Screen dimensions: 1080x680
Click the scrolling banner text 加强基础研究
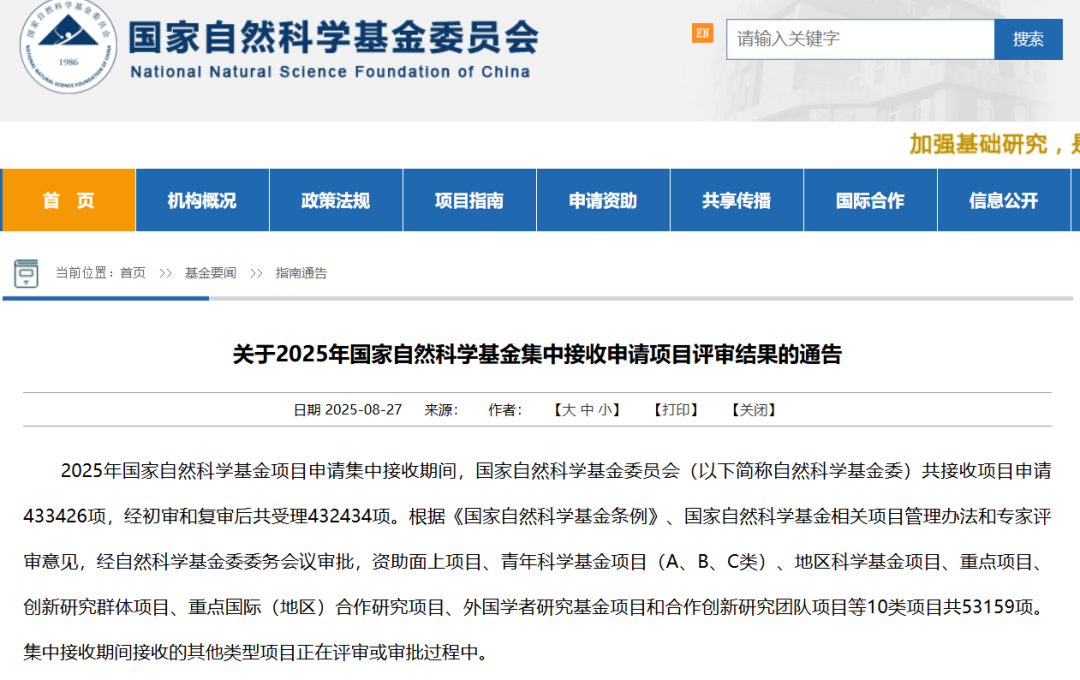click(x=978, y=144)
